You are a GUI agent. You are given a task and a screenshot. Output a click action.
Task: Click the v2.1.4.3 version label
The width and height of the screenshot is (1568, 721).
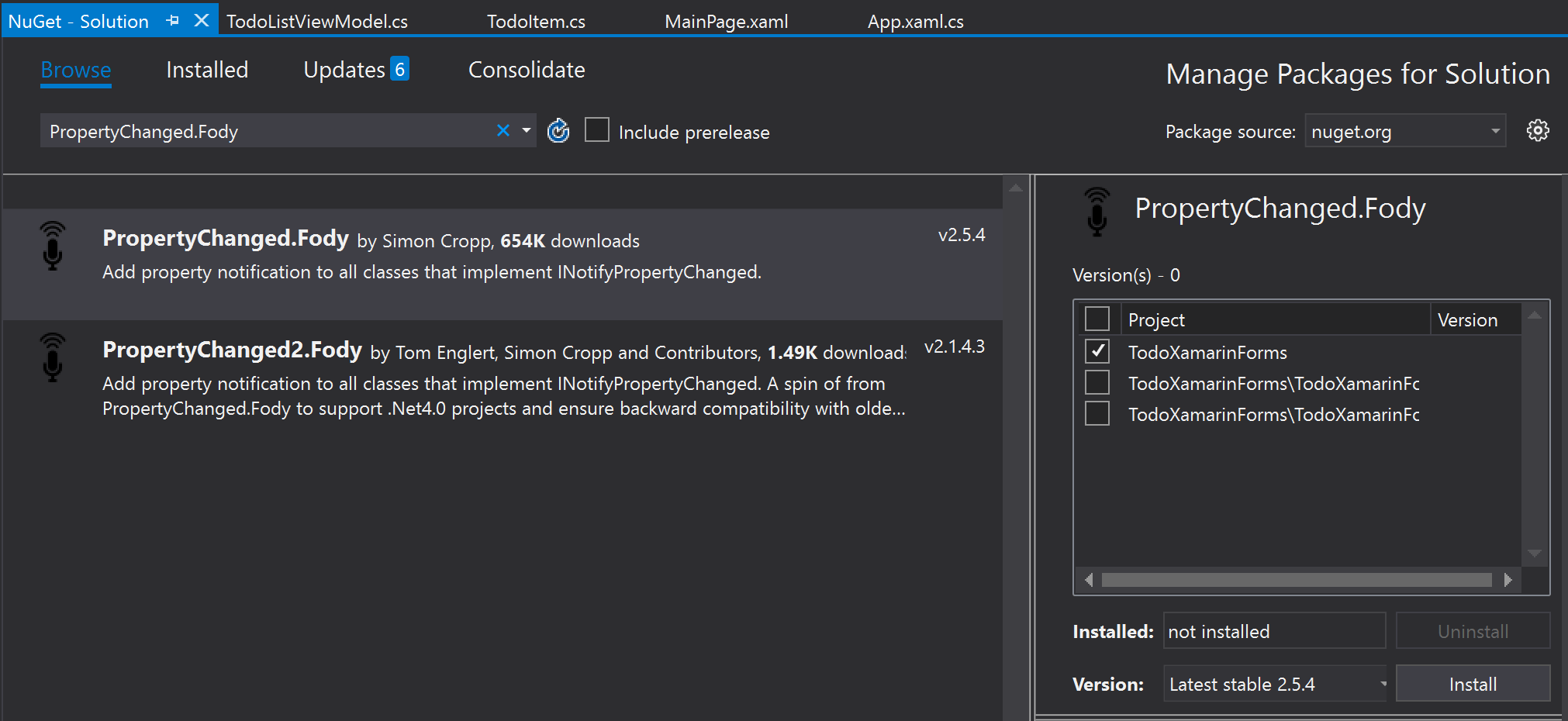(955, 347)
